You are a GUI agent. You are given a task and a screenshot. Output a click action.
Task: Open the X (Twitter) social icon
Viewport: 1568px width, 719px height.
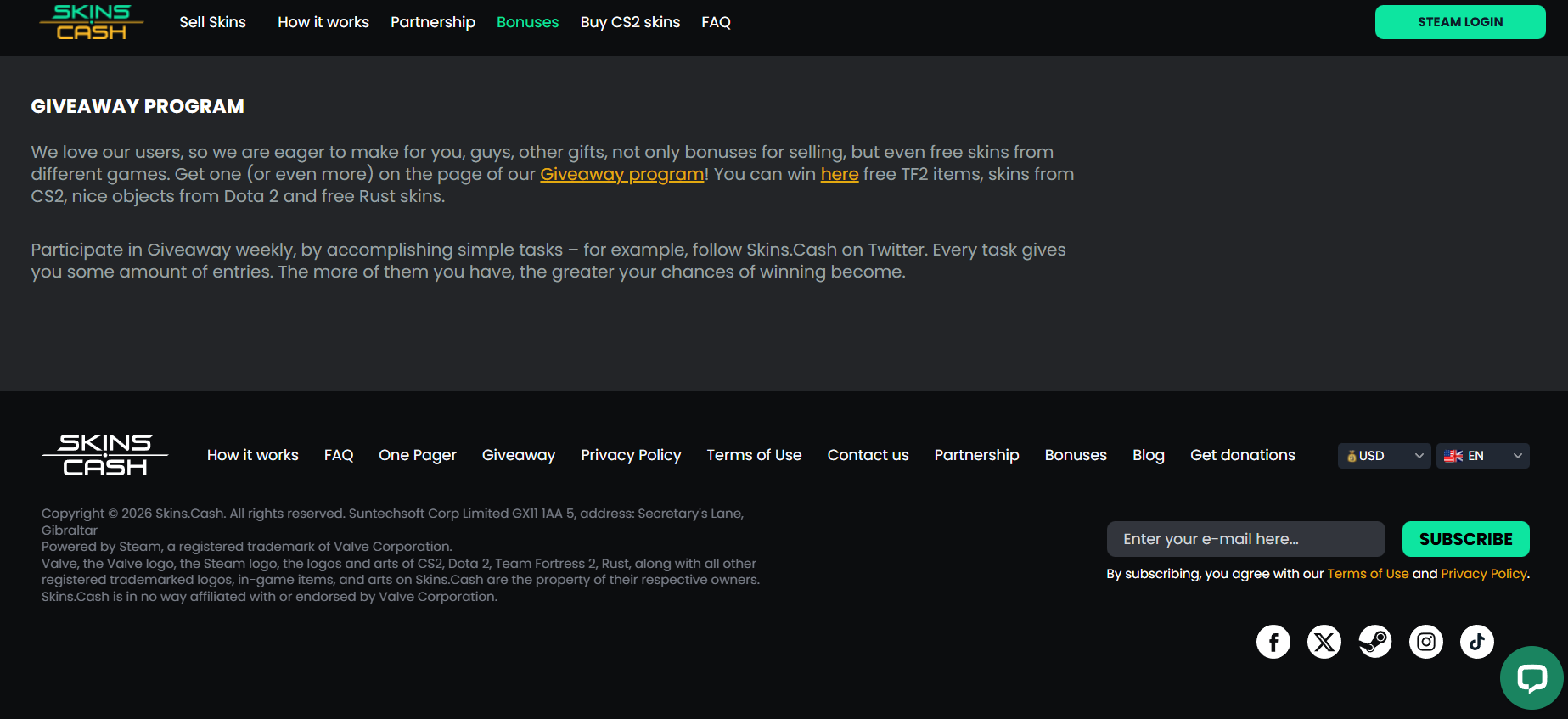pos(1324,642)
